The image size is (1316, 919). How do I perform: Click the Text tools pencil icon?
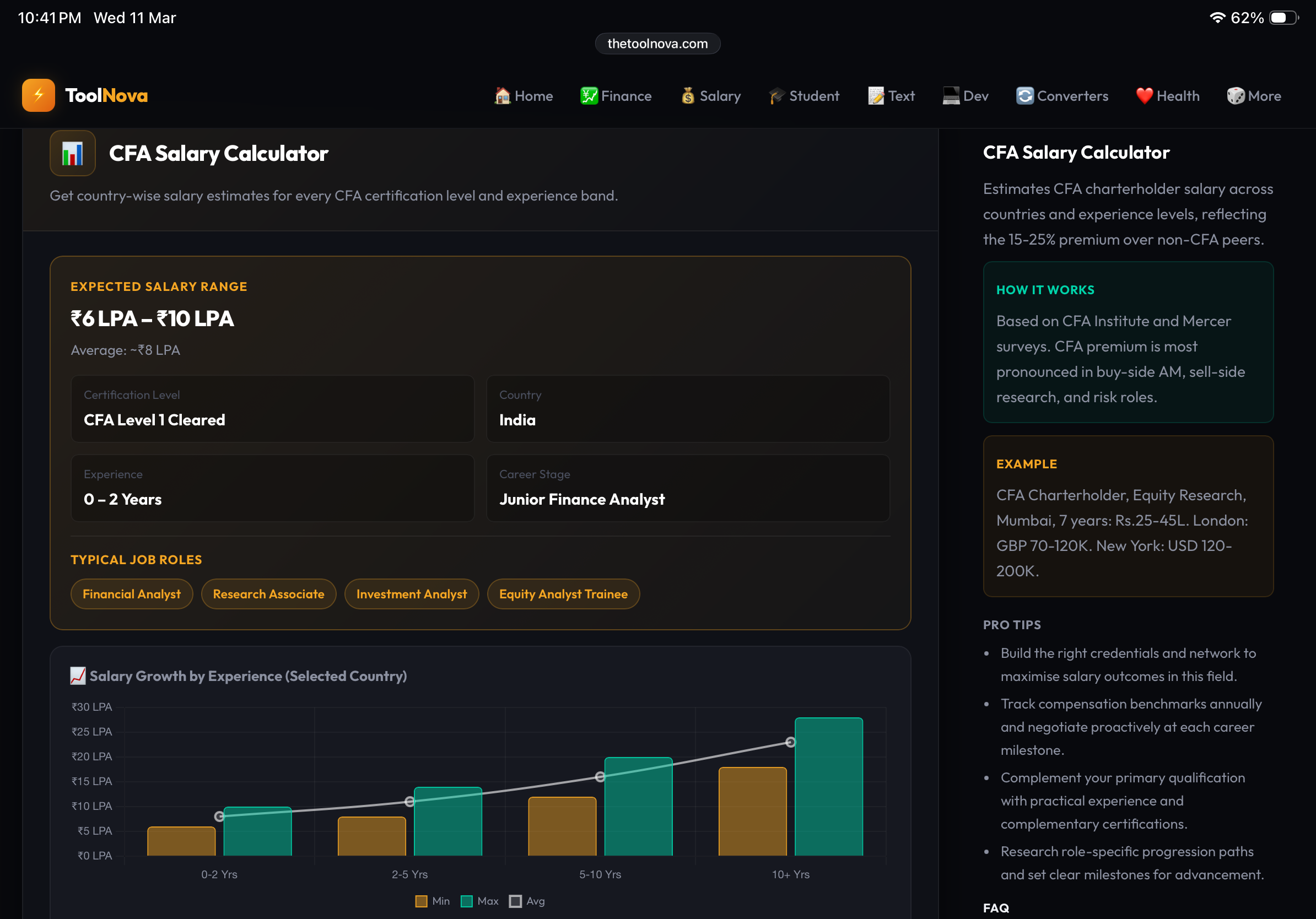click(876, 96)
